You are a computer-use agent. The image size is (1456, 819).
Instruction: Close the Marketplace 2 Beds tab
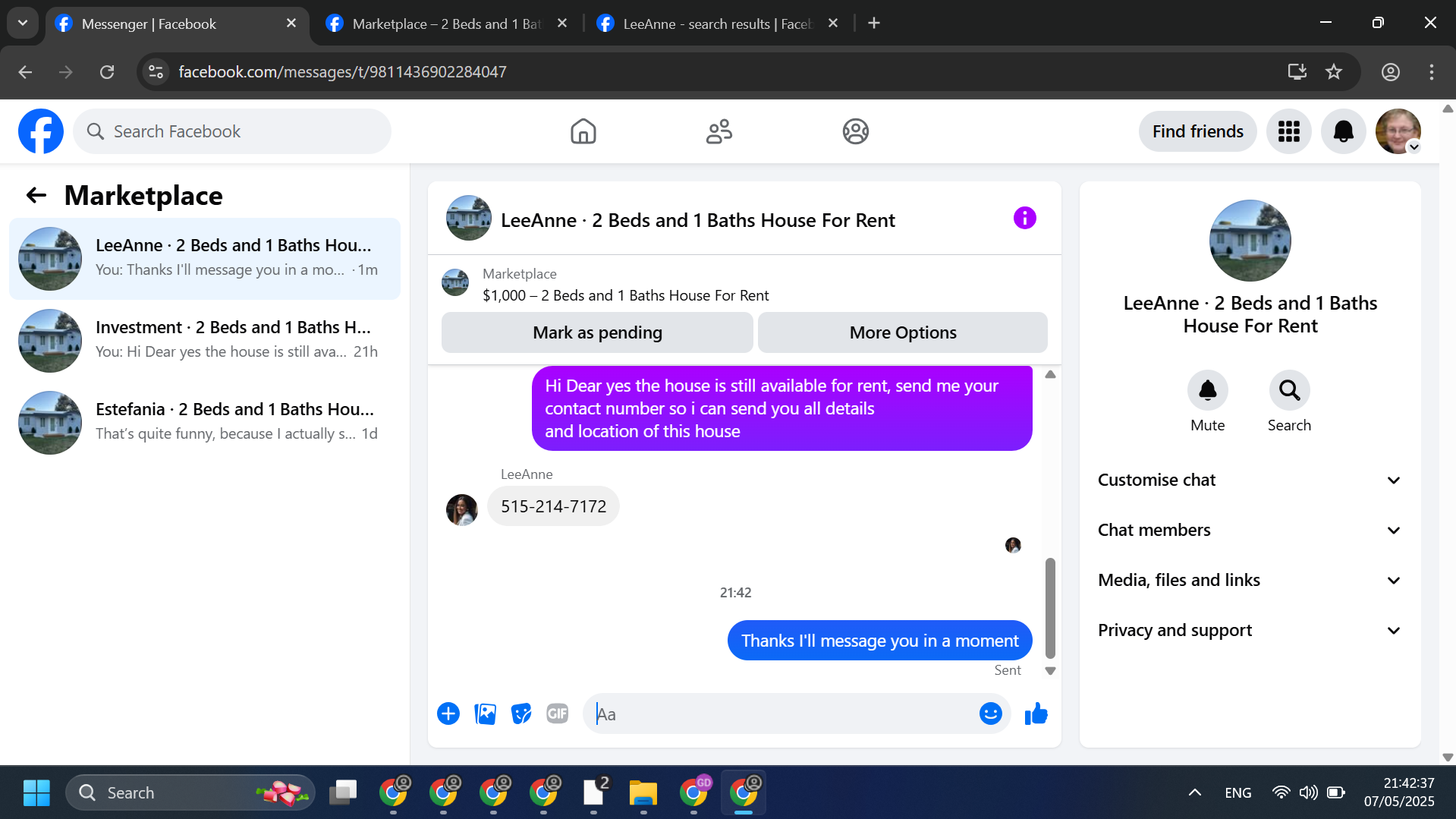point(562,24)
